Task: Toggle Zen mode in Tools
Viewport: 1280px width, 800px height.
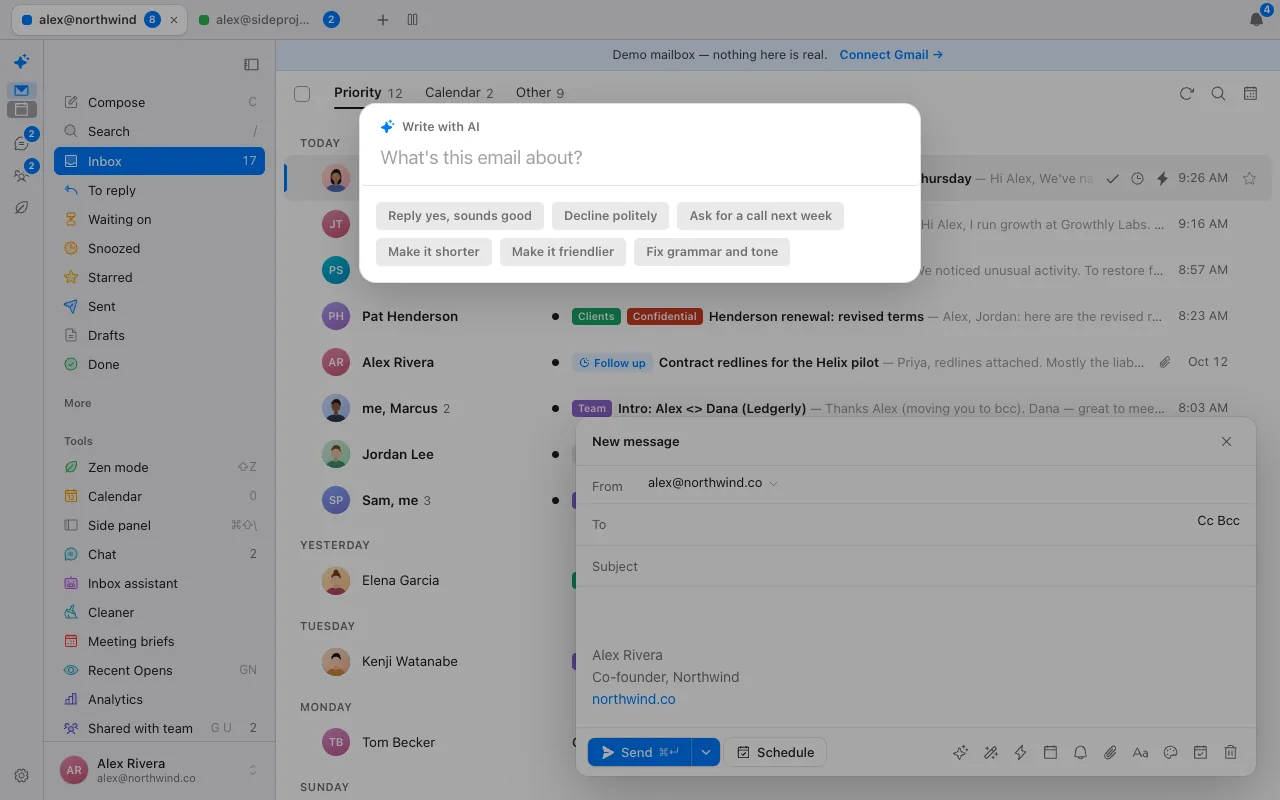Action: pyautogui.click(x=160, y=467)
